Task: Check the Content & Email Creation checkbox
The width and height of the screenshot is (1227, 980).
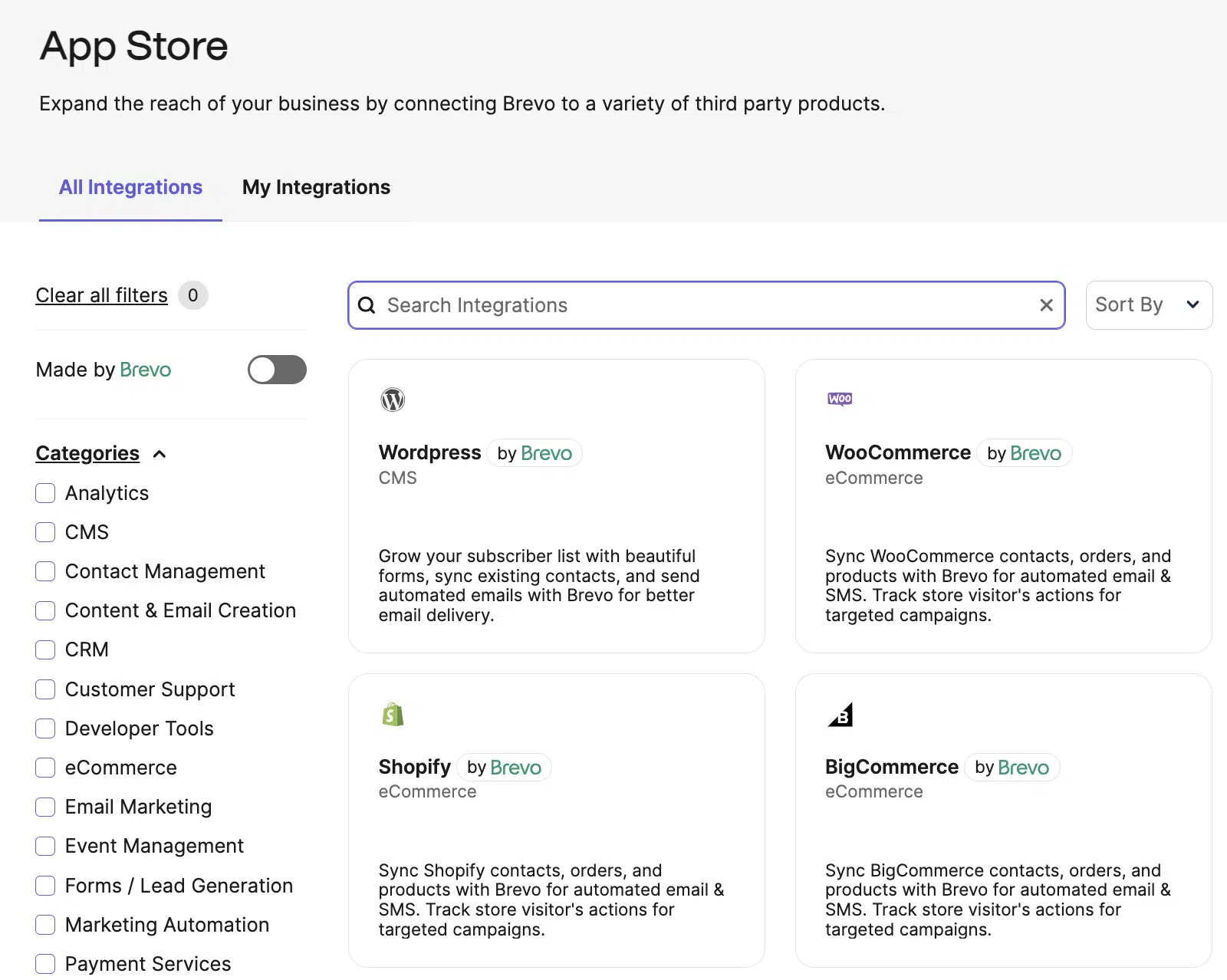Action: (x=45, y=610)
